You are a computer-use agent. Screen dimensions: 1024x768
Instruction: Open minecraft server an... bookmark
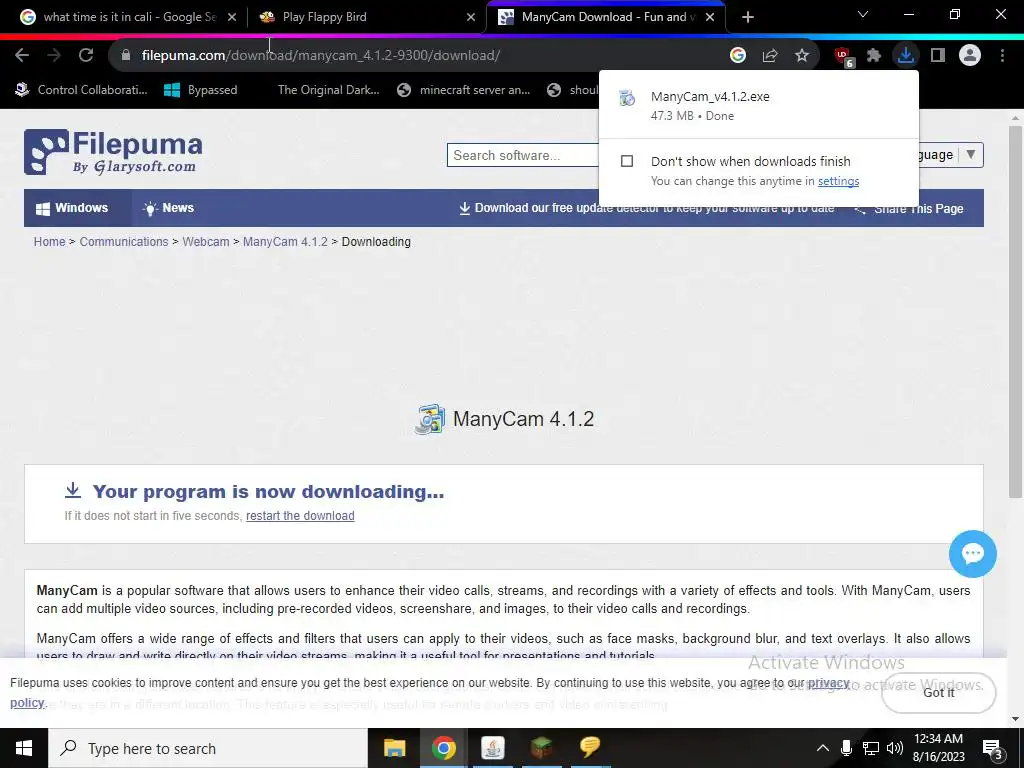pos(464,90)
